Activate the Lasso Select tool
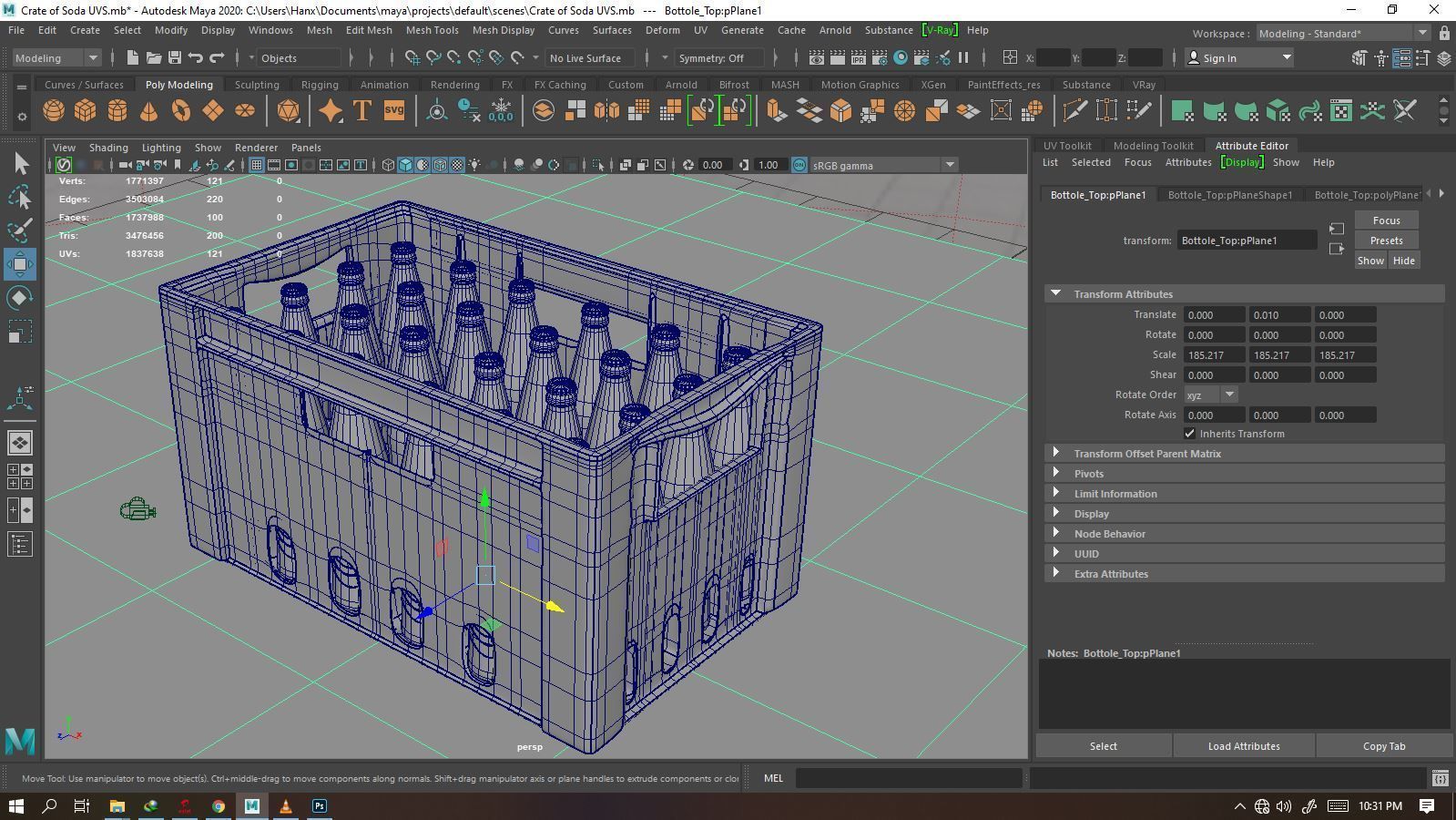 click(20, 197)
